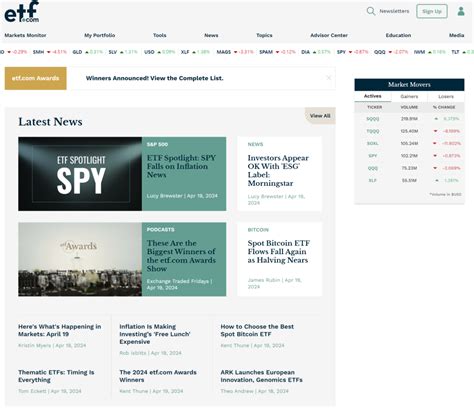This screenshot has width=474, height=410.
Task: Read ETF Spotlight: SPY Falls on Inflation News
Action: point(181,166)
